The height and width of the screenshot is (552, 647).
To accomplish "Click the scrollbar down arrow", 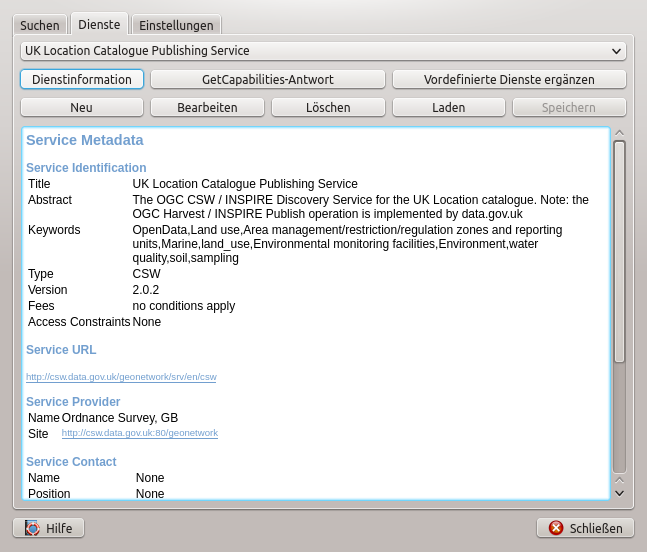I will click(619, 492).
